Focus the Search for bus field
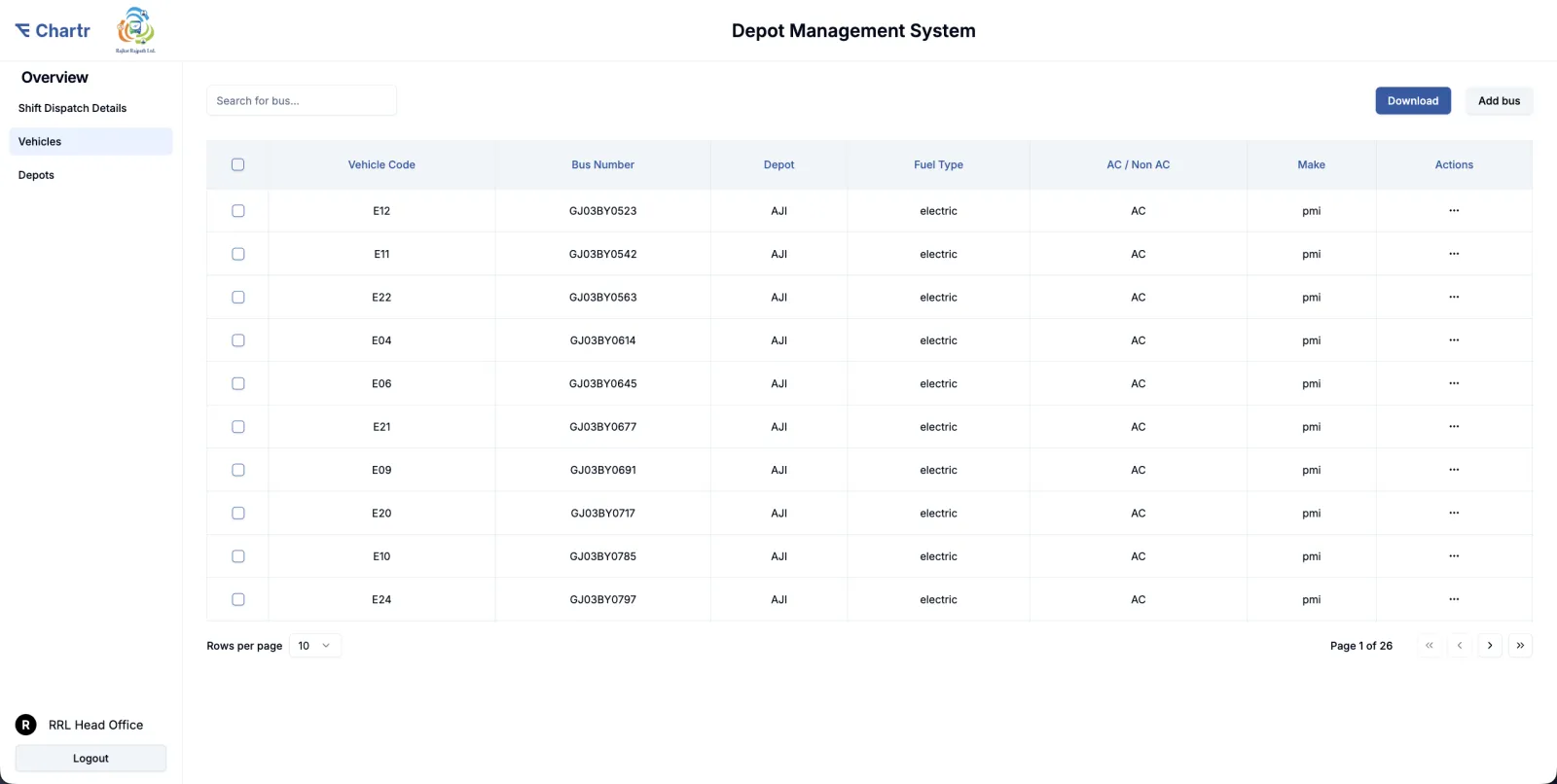1557x784 pixels. [302, 100]
